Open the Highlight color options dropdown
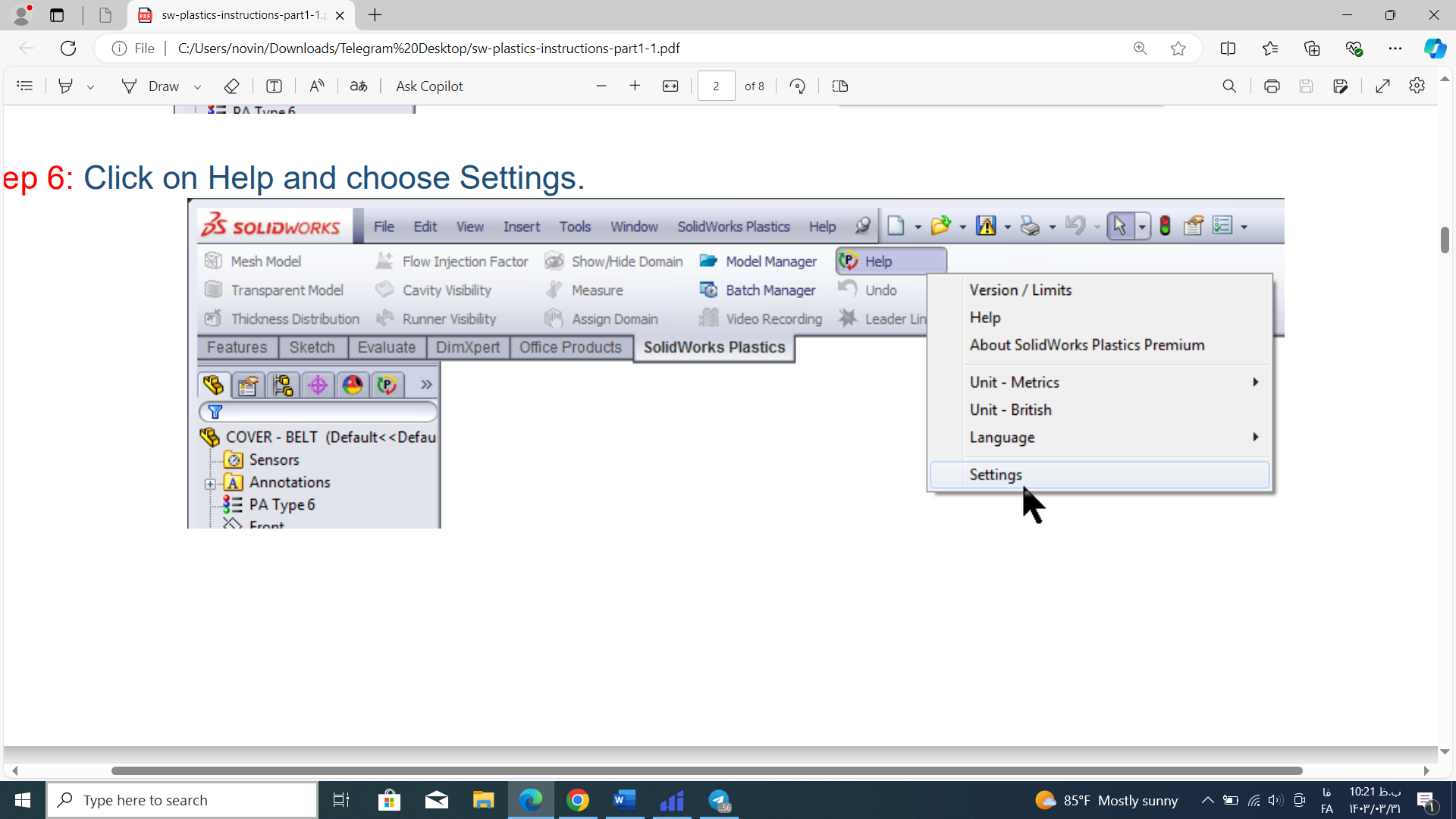The image size is (1456, 819). [90, 86]
